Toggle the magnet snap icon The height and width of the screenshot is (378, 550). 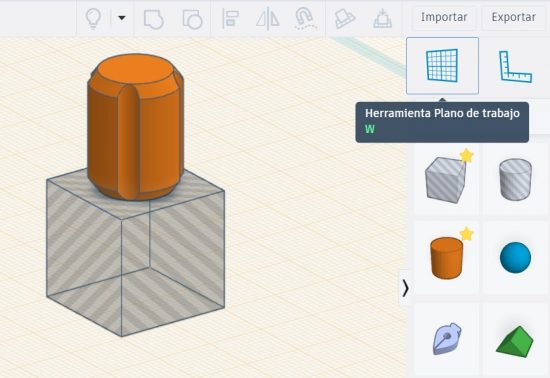[x=305, y=18]
